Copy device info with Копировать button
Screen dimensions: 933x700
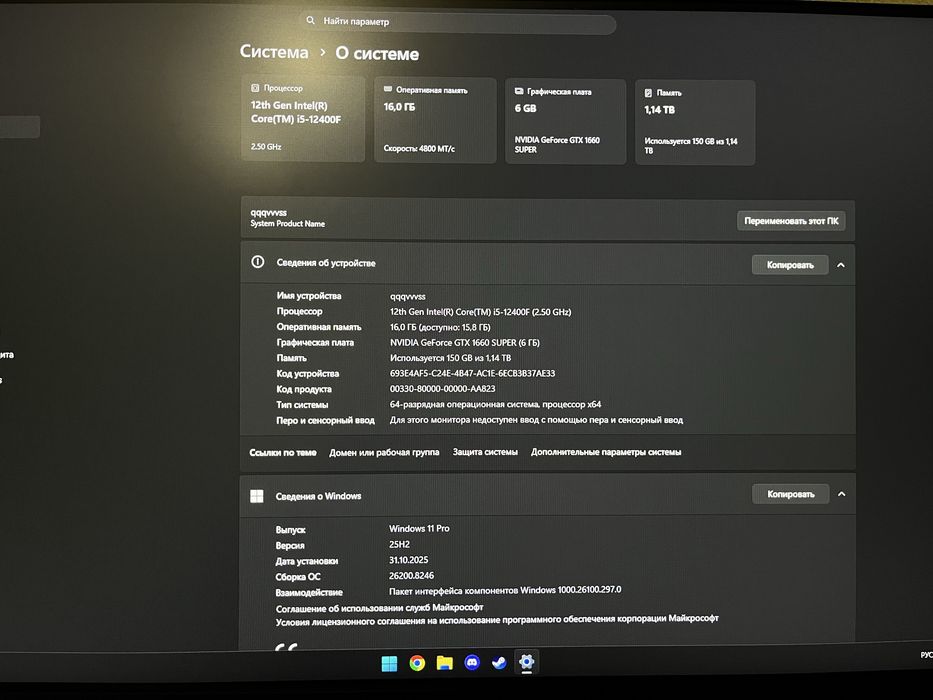pos(790,265)
